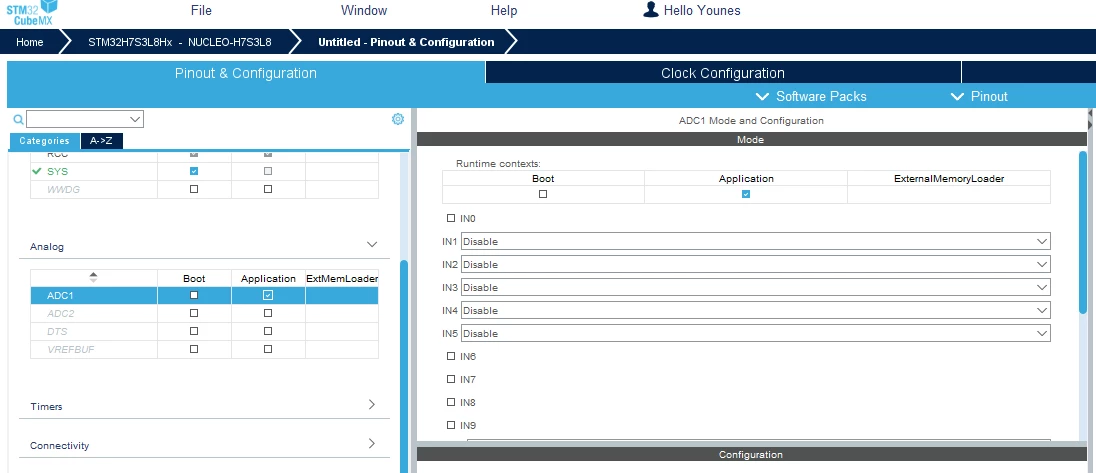Toggle Application runtime context checkbox in Mode
The width and height of the screenshot is (1096, 473).
pyautogui.click(x=746, y=194)
